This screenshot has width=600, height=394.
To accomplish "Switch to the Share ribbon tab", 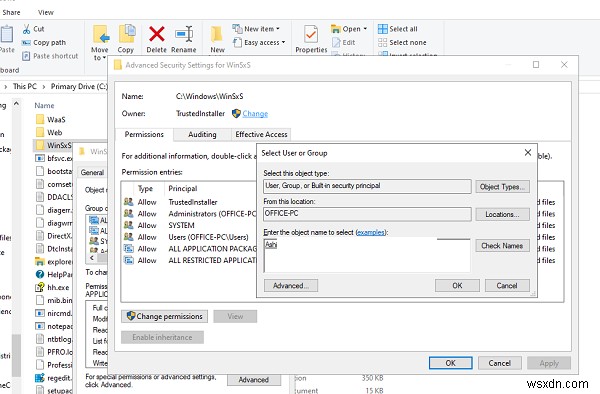I will [11, 12].
